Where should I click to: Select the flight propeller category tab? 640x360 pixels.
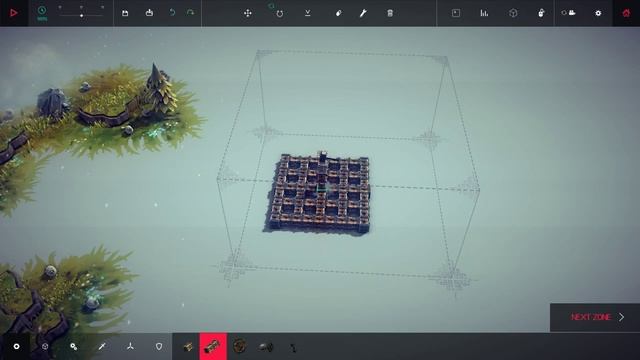point(130,347)
